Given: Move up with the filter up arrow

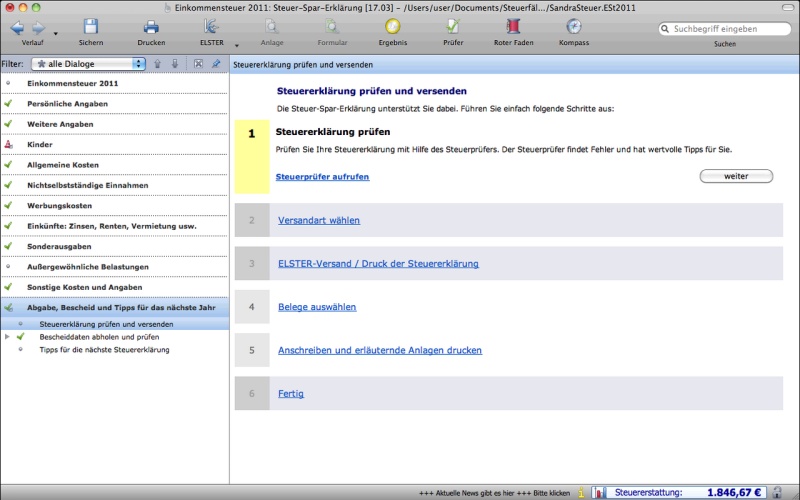Looking at the screenshot, I should point(158,64).
